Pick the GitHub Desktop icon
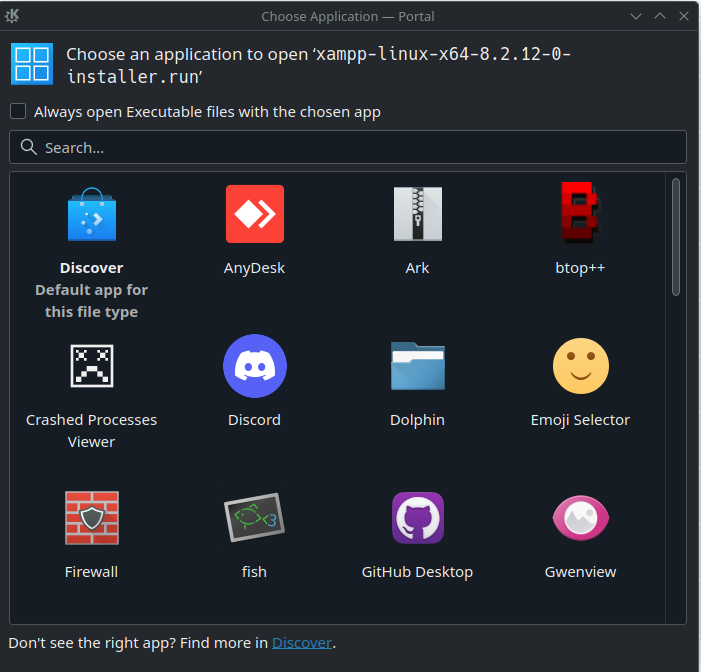The image size is (701, 672). pos(418,518)
